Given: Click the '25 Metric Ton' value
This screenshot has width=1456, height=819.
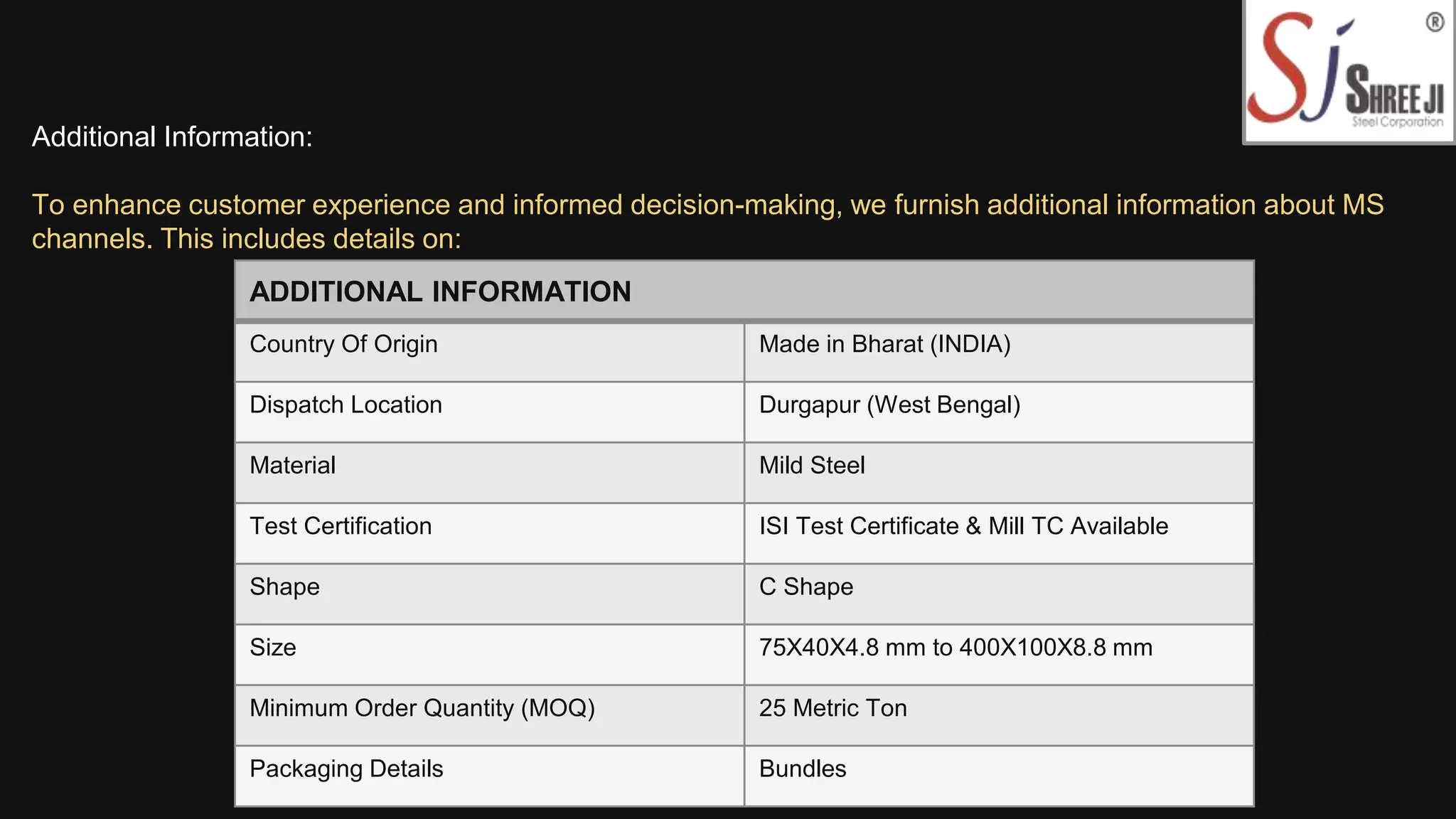Looking at the screenshot, I should (x=833, y=708).
